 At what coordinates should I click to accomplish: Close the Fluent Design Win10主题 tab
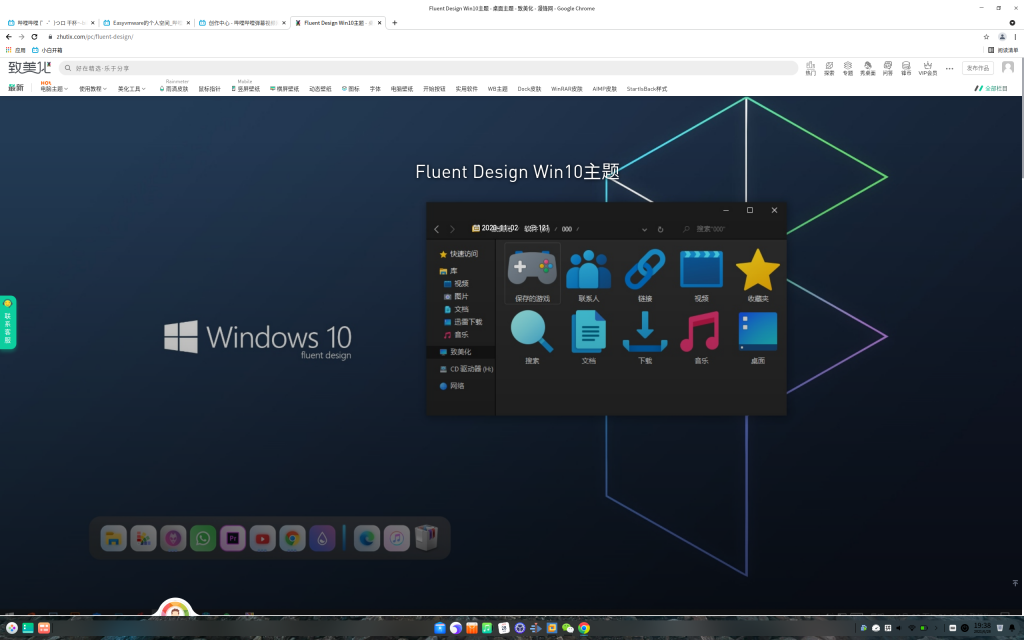[379, 23]
